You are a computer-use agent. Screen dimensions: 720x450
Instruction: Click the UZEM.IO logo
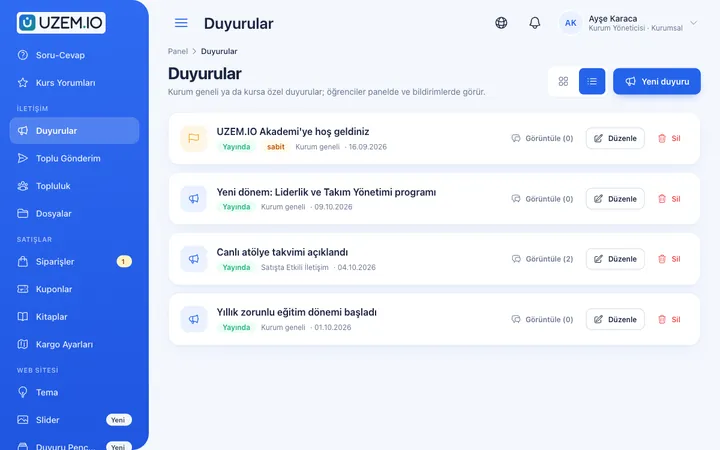[61, 23]
